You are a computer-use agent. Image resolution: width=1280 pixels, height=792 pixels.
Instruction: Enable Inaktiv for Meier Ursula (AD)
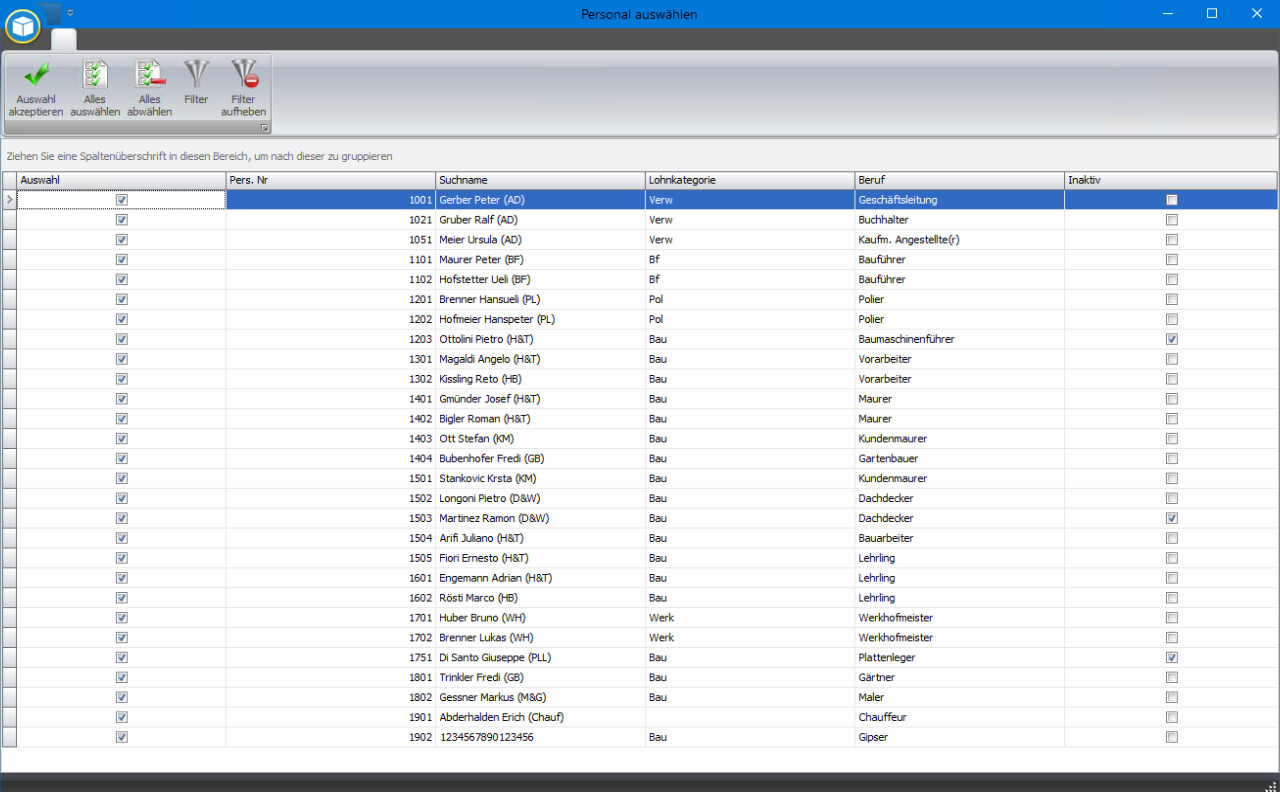pyautogui.click(x=1172, y=240)
